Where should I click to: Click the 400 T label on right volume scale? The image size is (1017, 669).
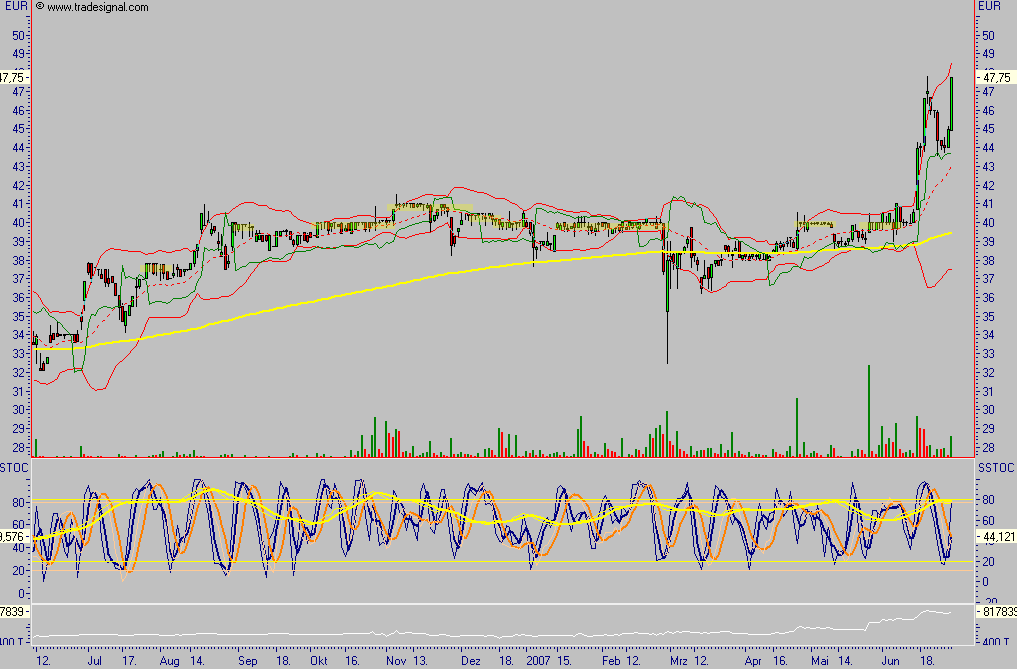(x=994, y=641)
